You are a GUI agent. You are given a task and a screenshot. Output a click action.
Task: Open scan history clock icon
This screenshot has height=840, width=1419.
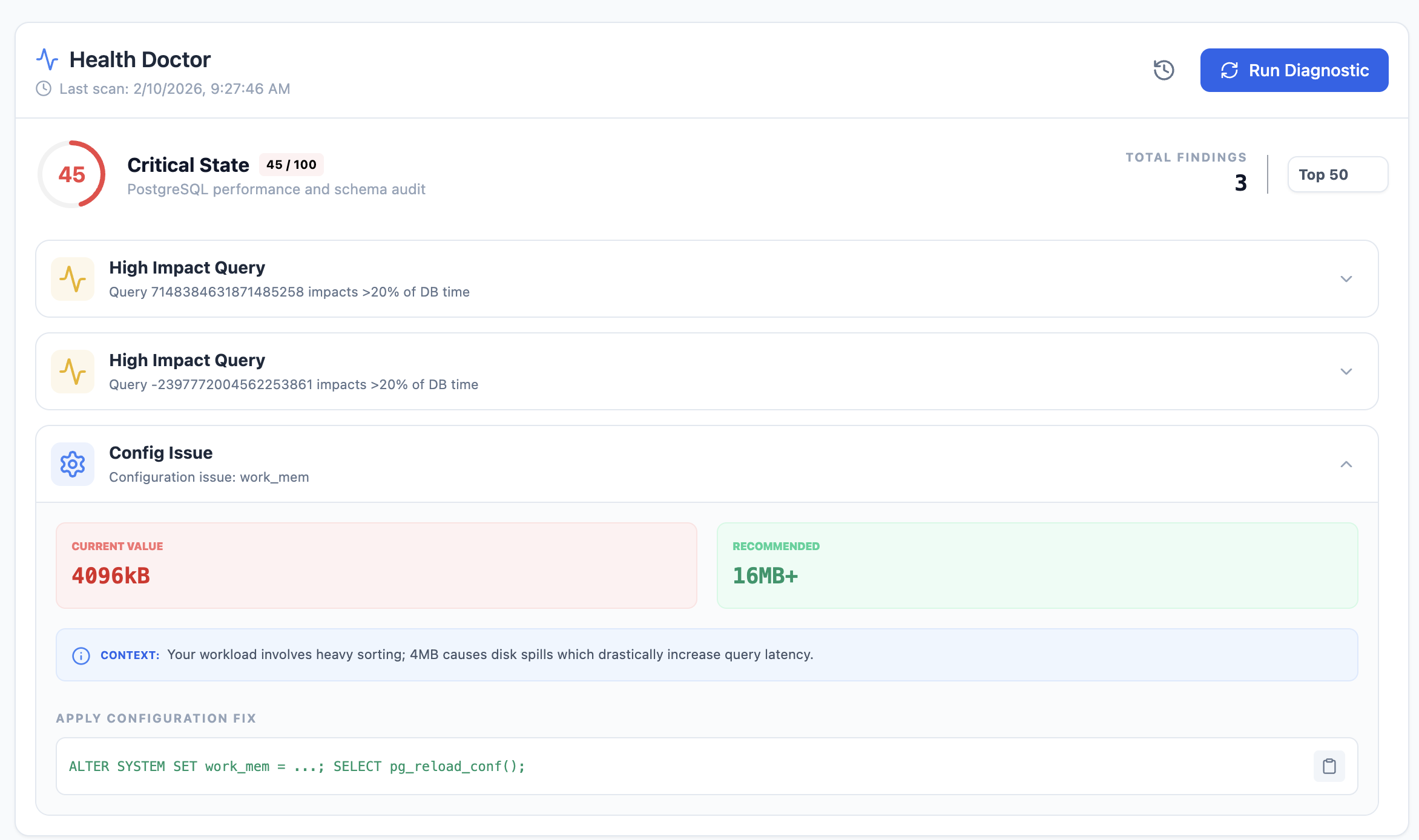(x=1163, y=70)
